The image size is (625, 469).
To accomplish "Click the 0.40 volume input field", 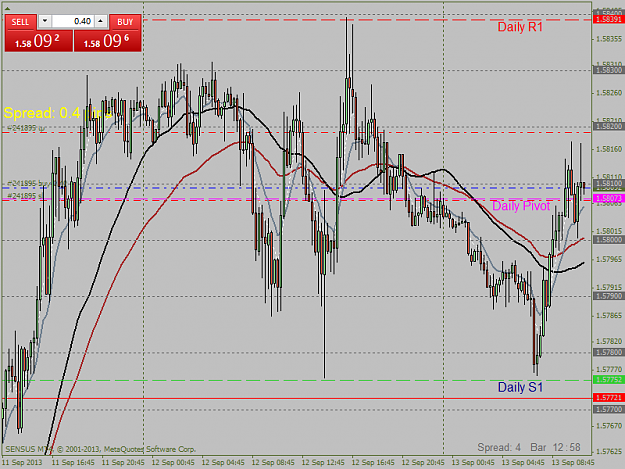I will tap(73, 21).
